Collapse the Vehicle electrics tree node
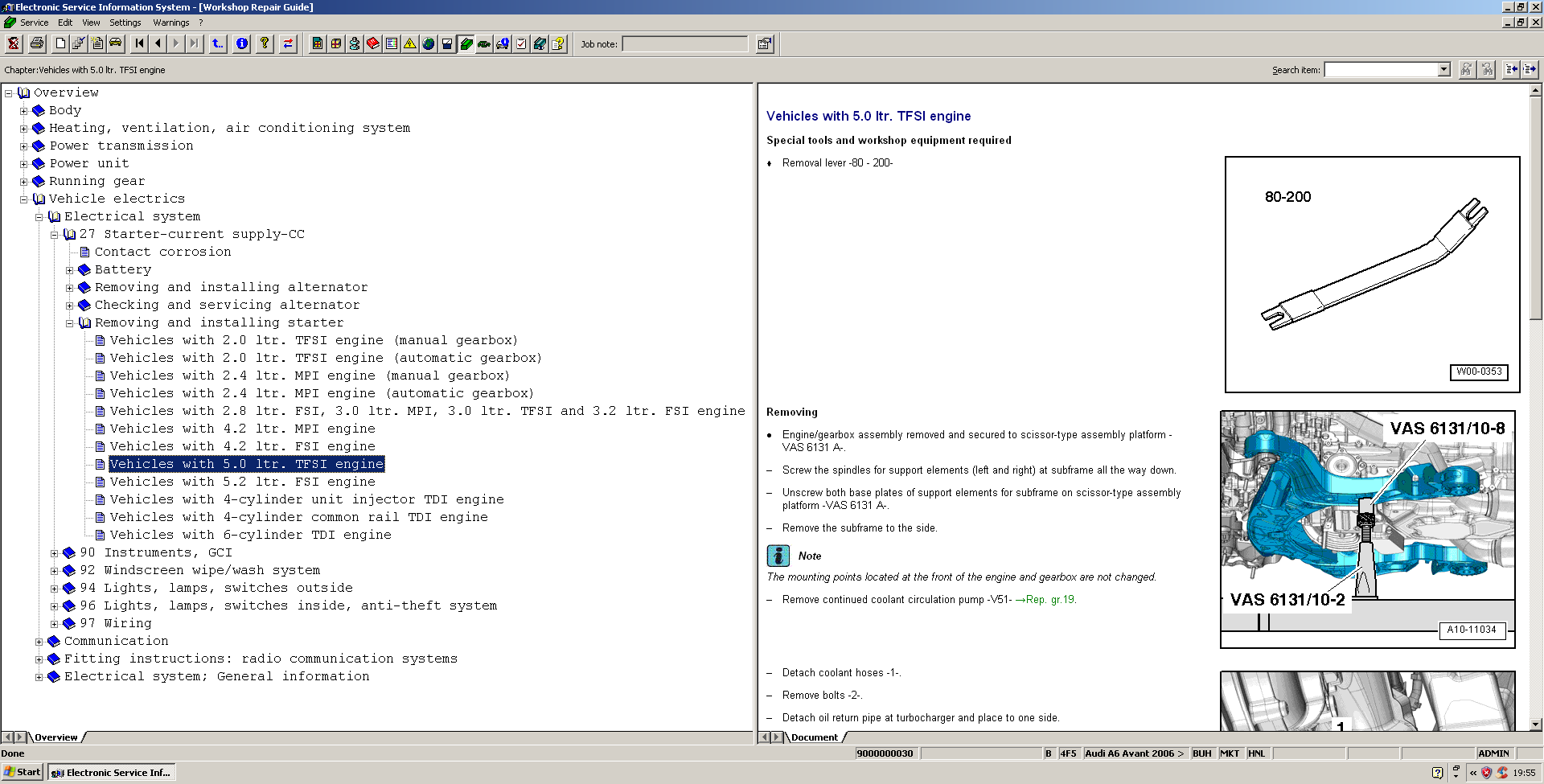 pyautogui.click(x=24, y=199)
